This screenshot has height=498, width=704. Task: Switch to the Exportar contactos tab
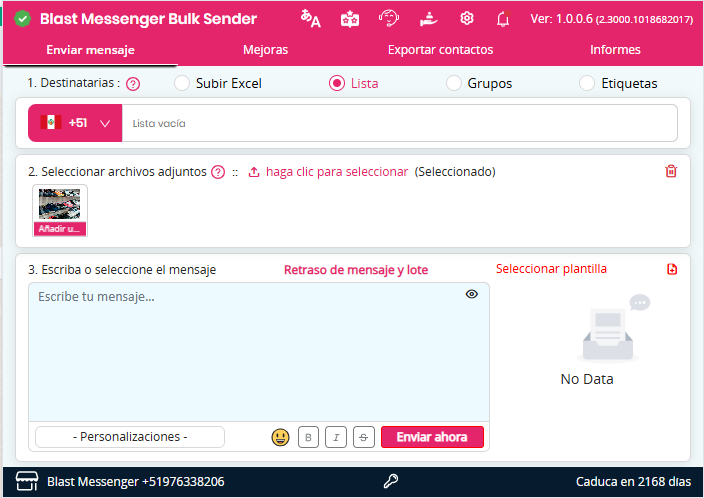(440, 50)
